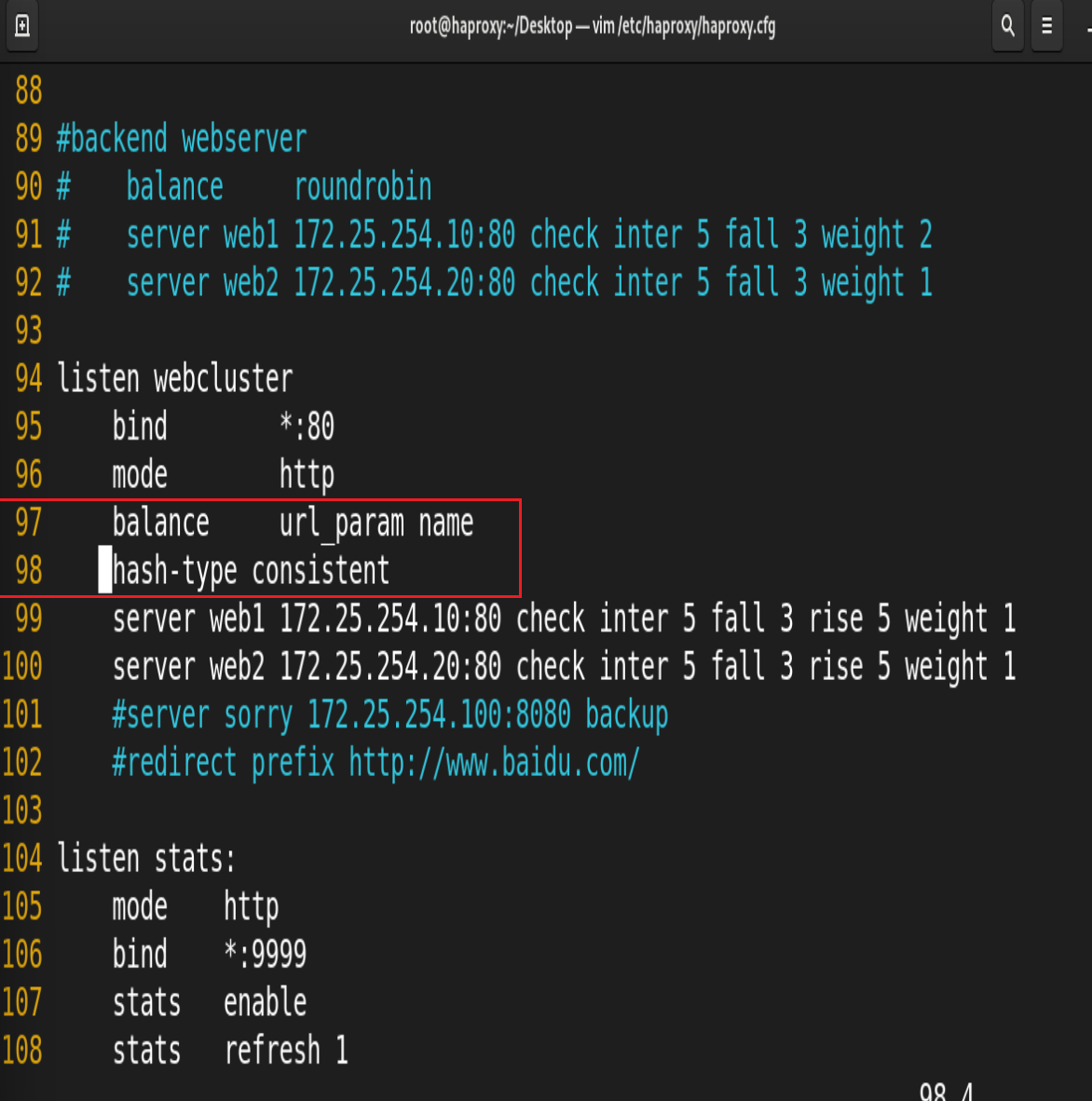Click 'http://www.baidu.com/' on line 102
The image size is (1092, 1101).
(x=495, y=763)
